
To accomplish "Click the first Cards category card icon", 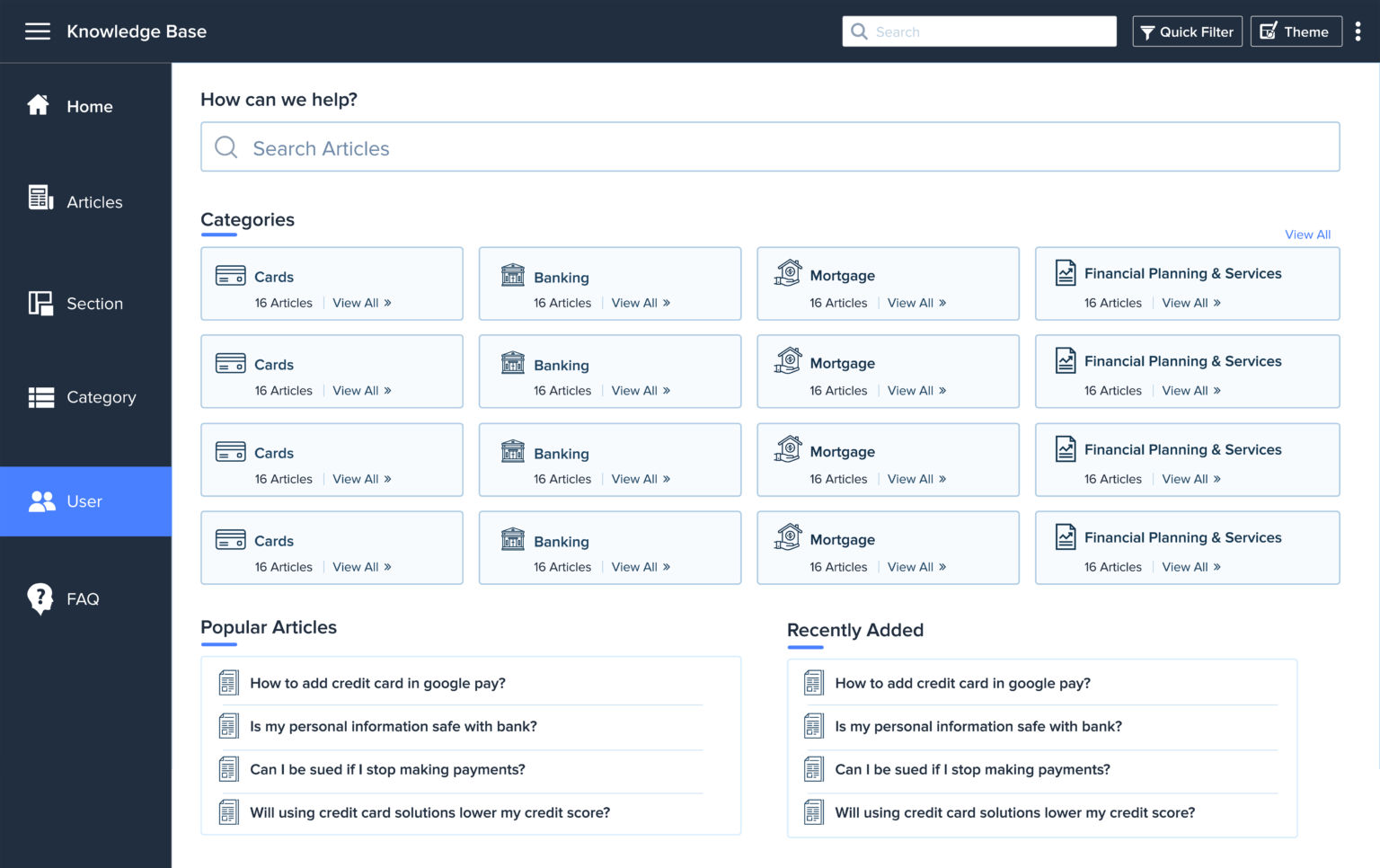I will click(231, 276).
